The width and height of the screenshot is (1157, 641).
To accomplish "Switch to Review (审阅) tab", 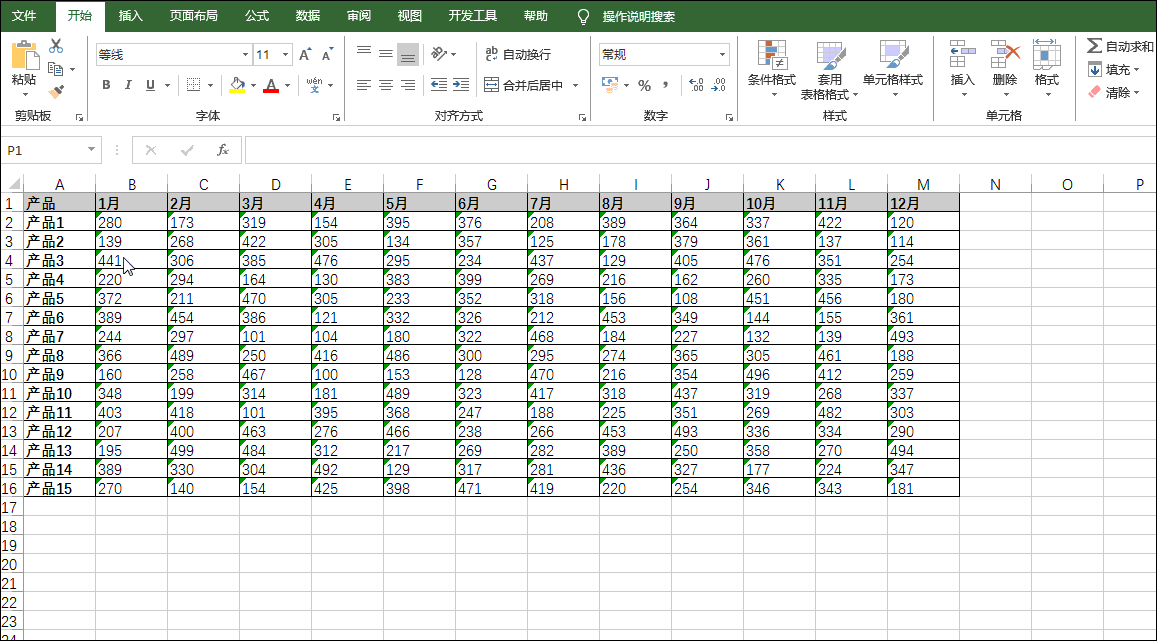I will (x=359, y=16).
